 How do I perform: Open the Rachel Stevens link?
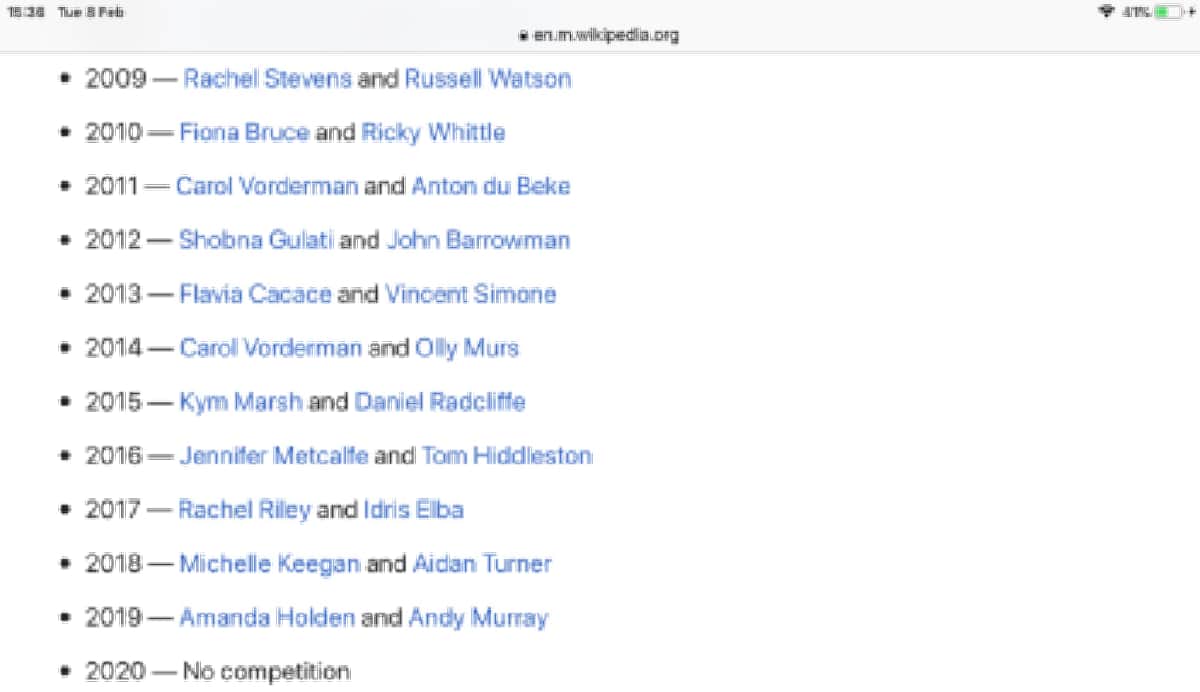click(267, 79)
